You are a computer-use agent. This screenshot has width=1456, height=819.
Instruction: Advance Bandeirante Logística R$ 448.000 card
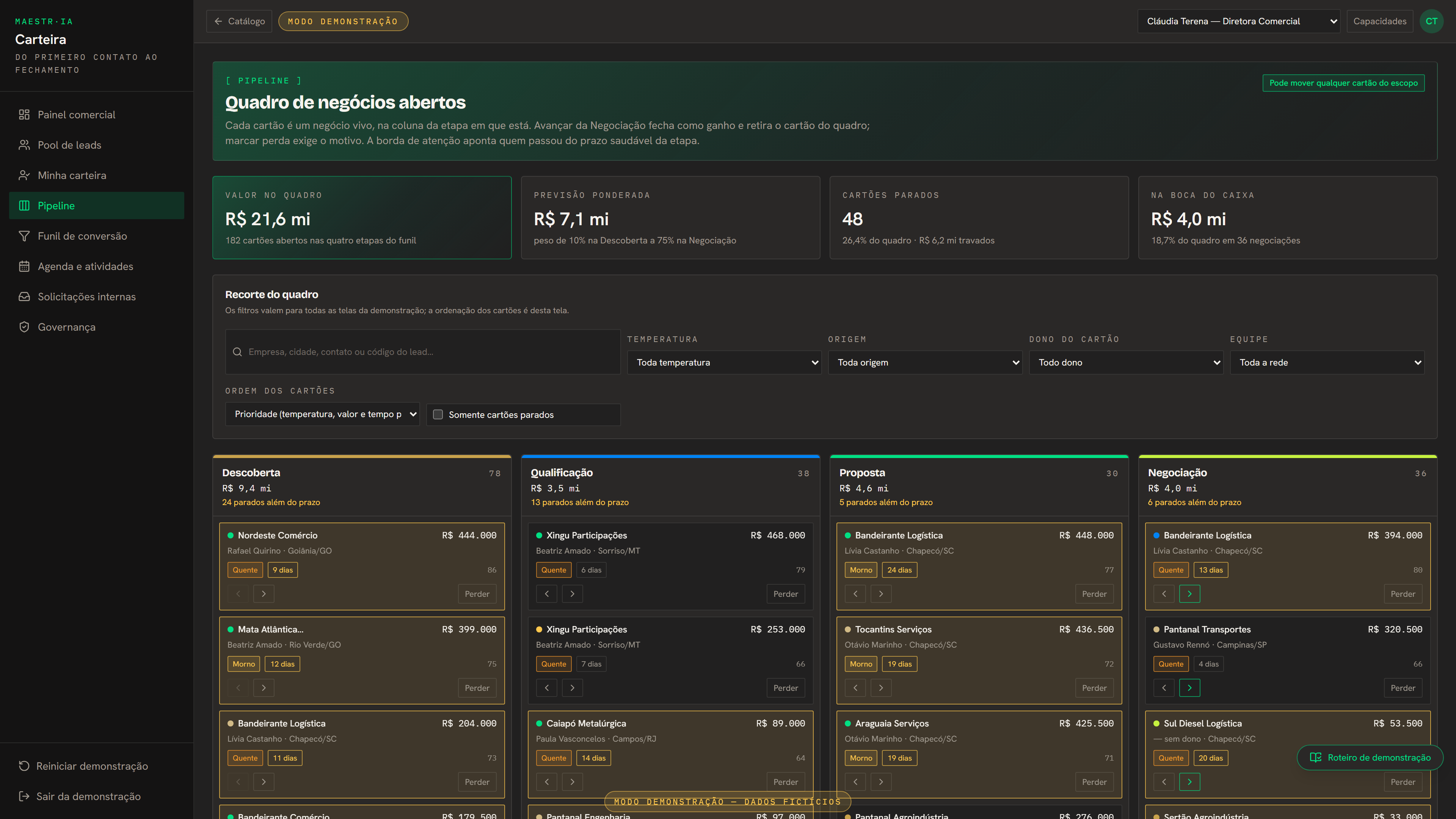click(x=881, y=594)
